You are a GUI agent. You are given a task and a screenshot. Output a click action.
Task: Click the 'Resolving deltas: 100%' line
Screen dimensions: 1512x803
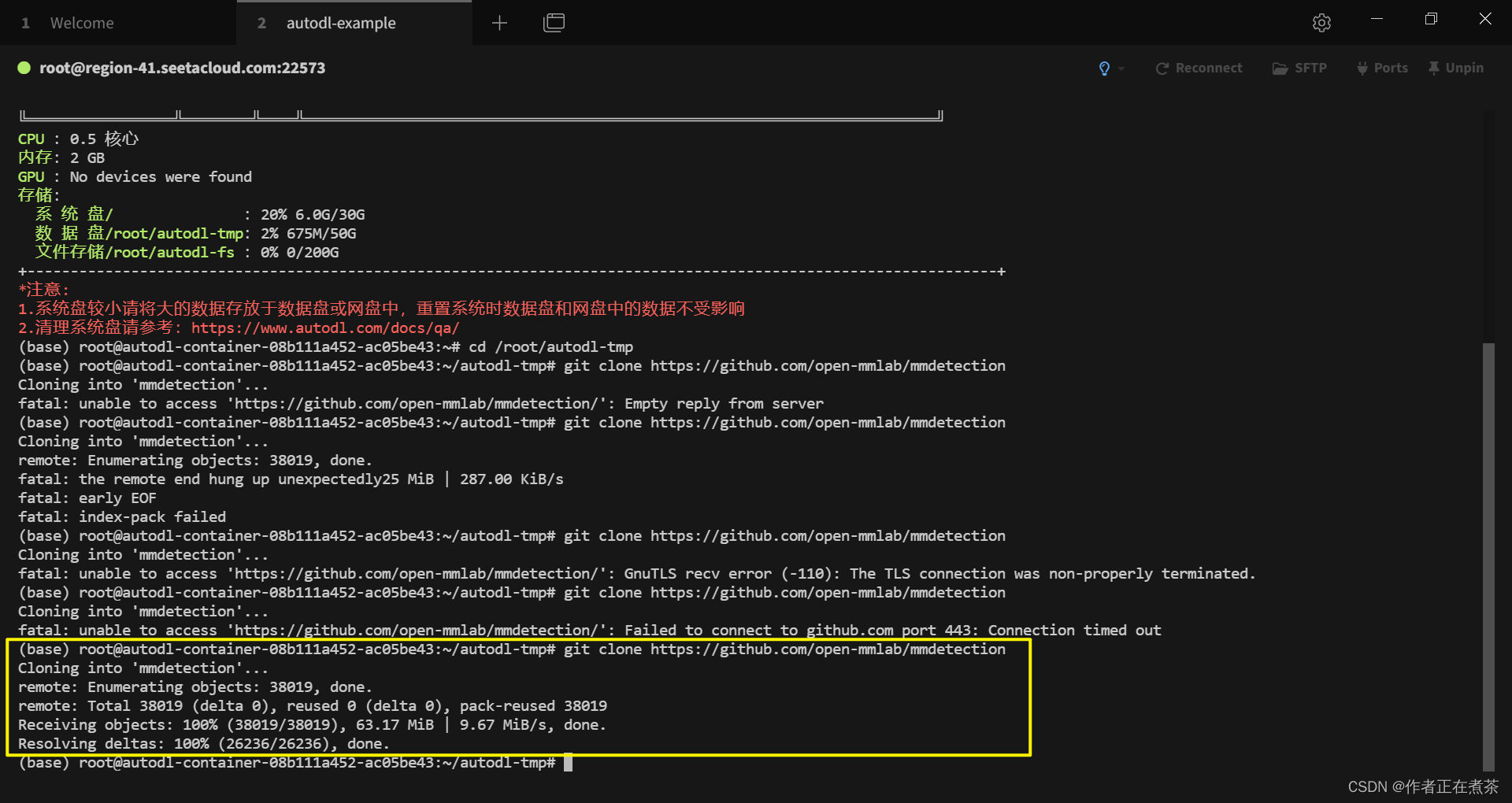(x=204, y=744)
